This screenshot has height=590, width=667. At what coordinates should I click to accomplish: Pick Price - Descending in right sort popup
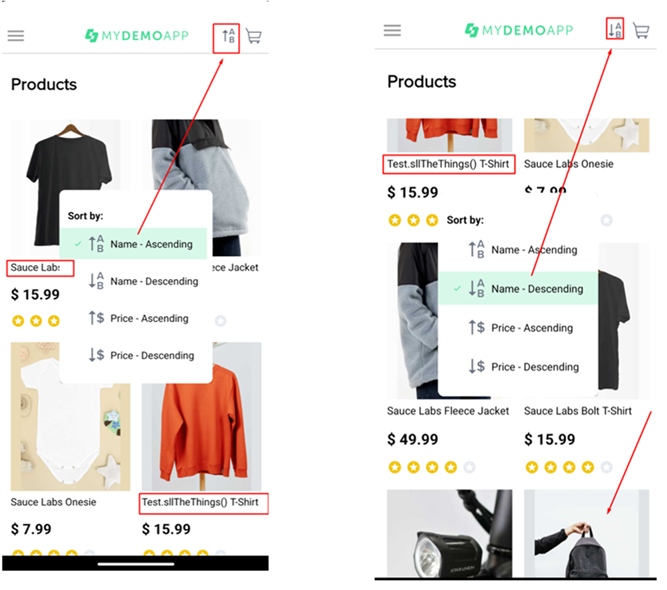524,367
